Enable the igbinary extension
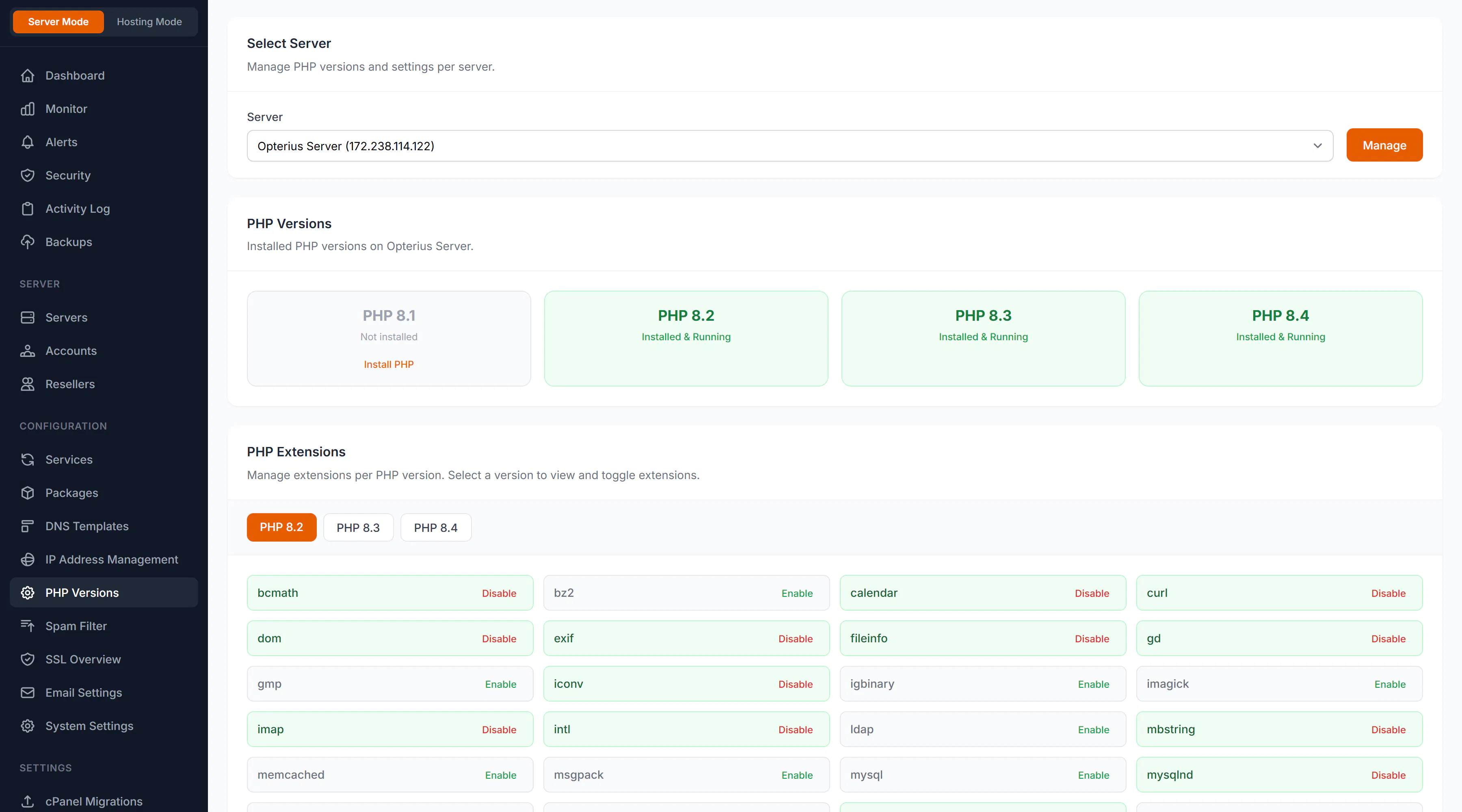 pyautogui.click(x=1093, y=684)
